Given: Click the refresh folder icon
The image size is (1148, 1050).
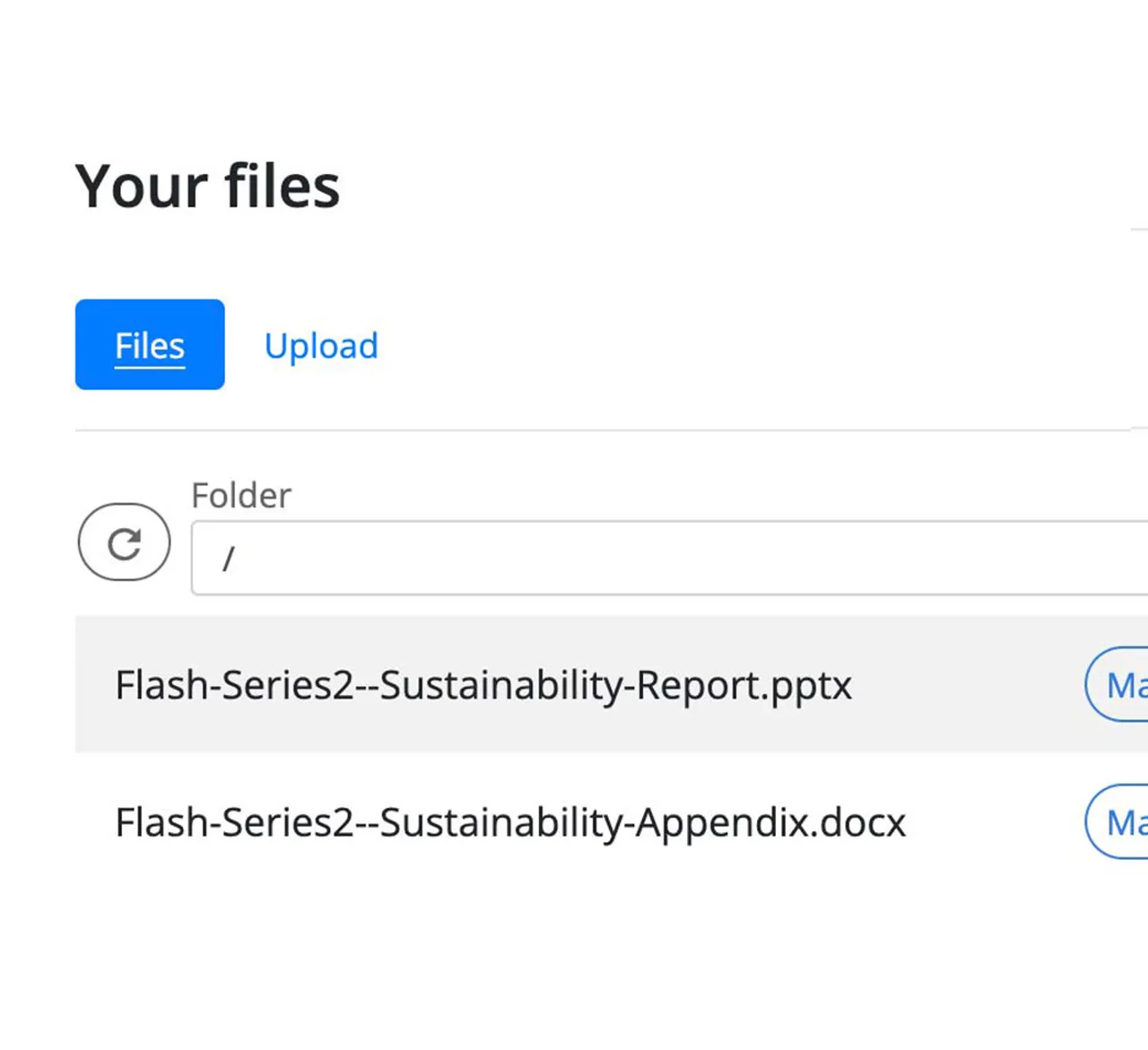Looking at the screenshot, I should pos(124,542).
